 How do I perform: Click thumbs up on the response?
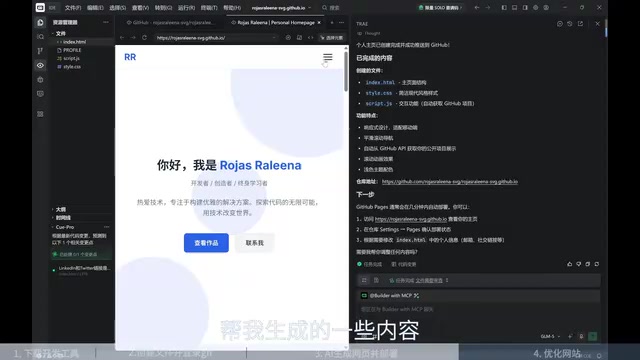pos(570,264)
